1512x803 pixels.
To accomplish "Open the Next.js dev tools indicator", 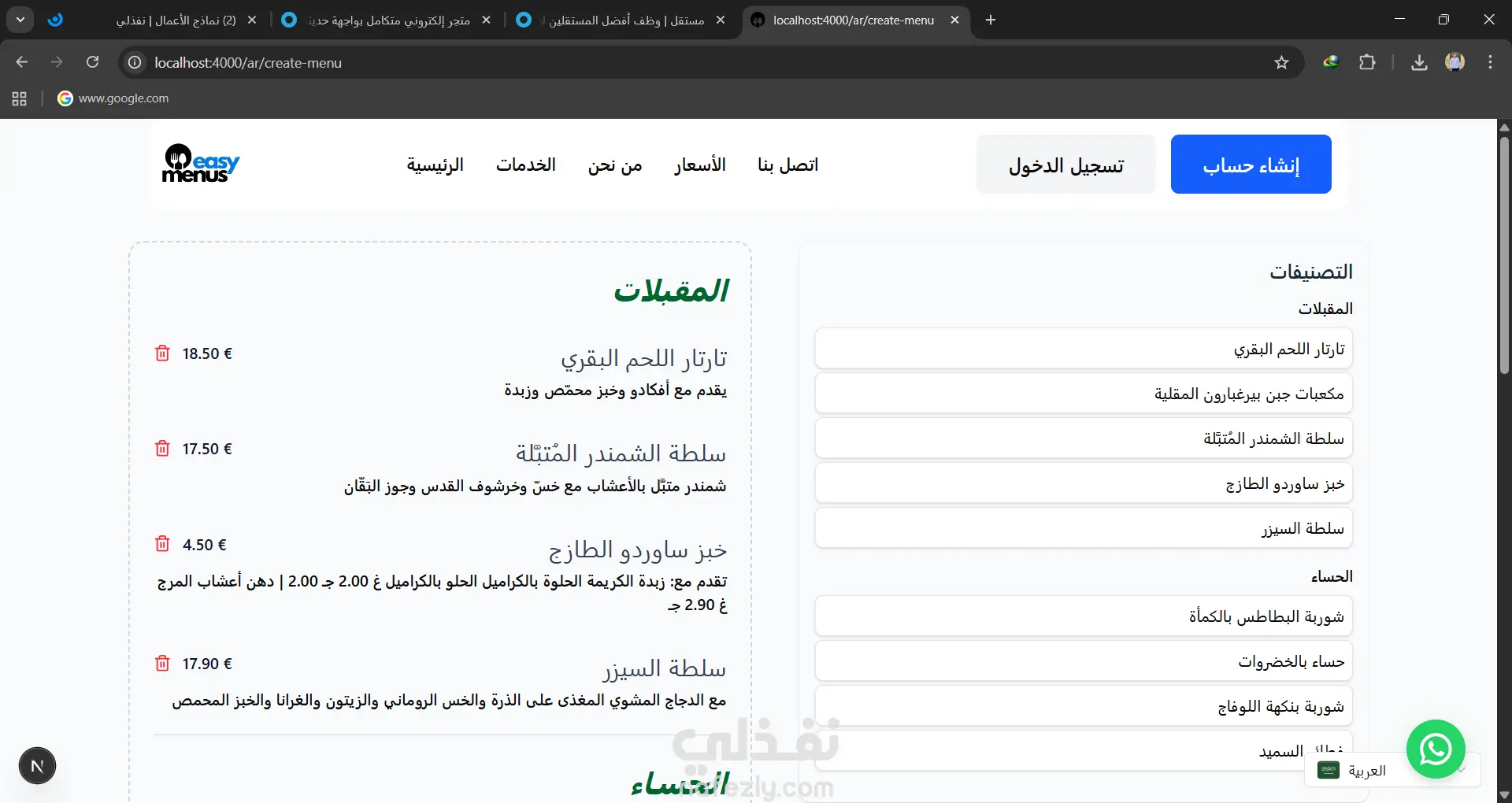I will (x=37, y=766).
